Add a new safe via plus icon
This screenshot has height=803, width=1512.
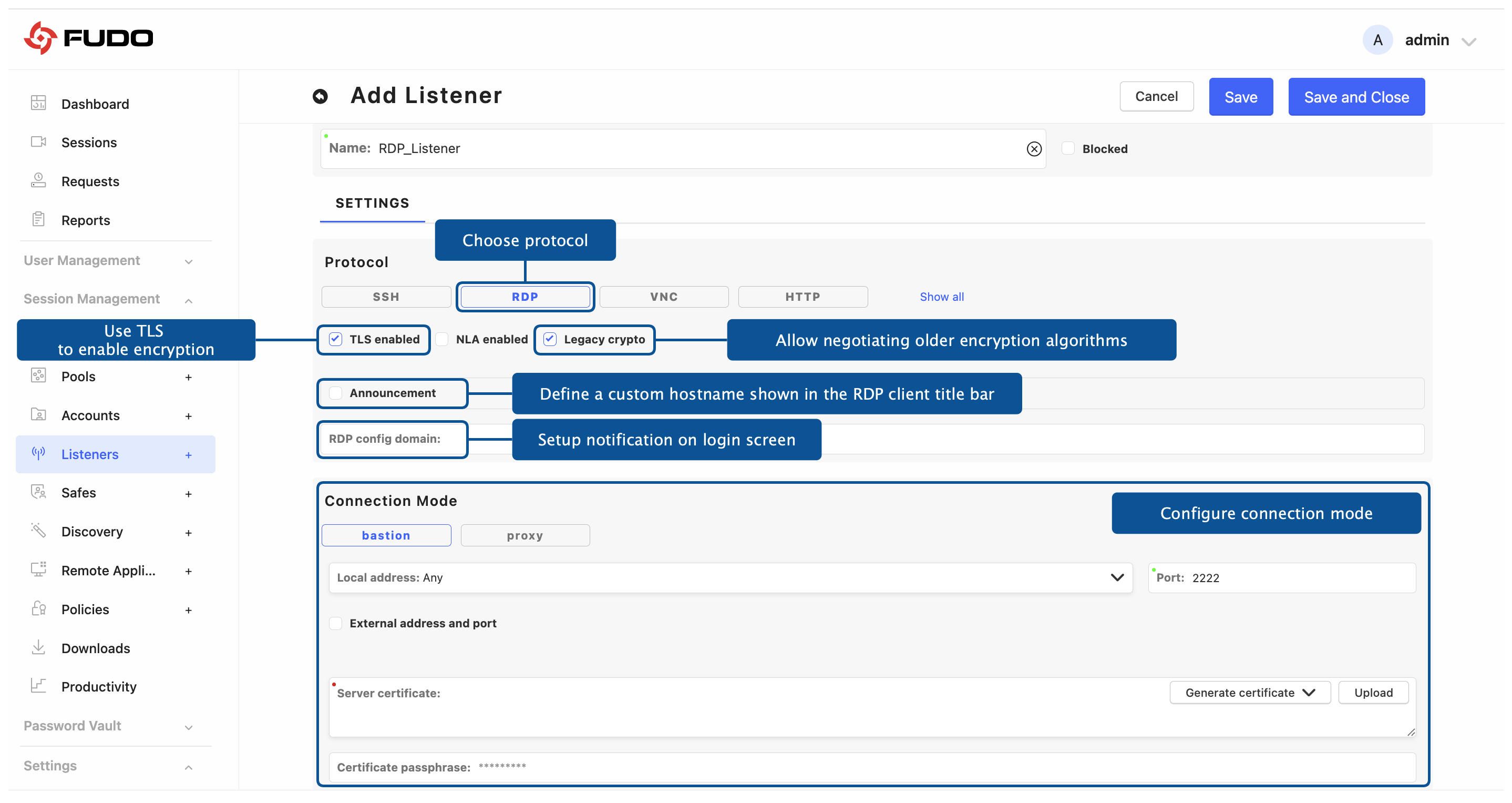tap(189, 493)
